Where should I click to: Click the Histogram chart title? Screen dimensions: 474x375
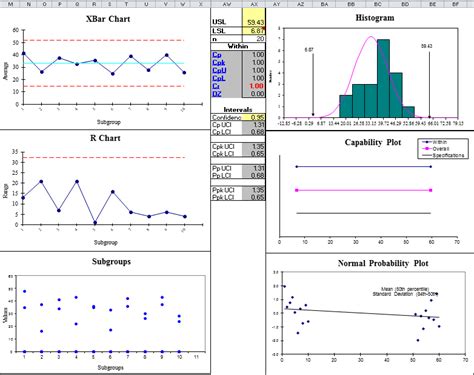tap(375, 18)
